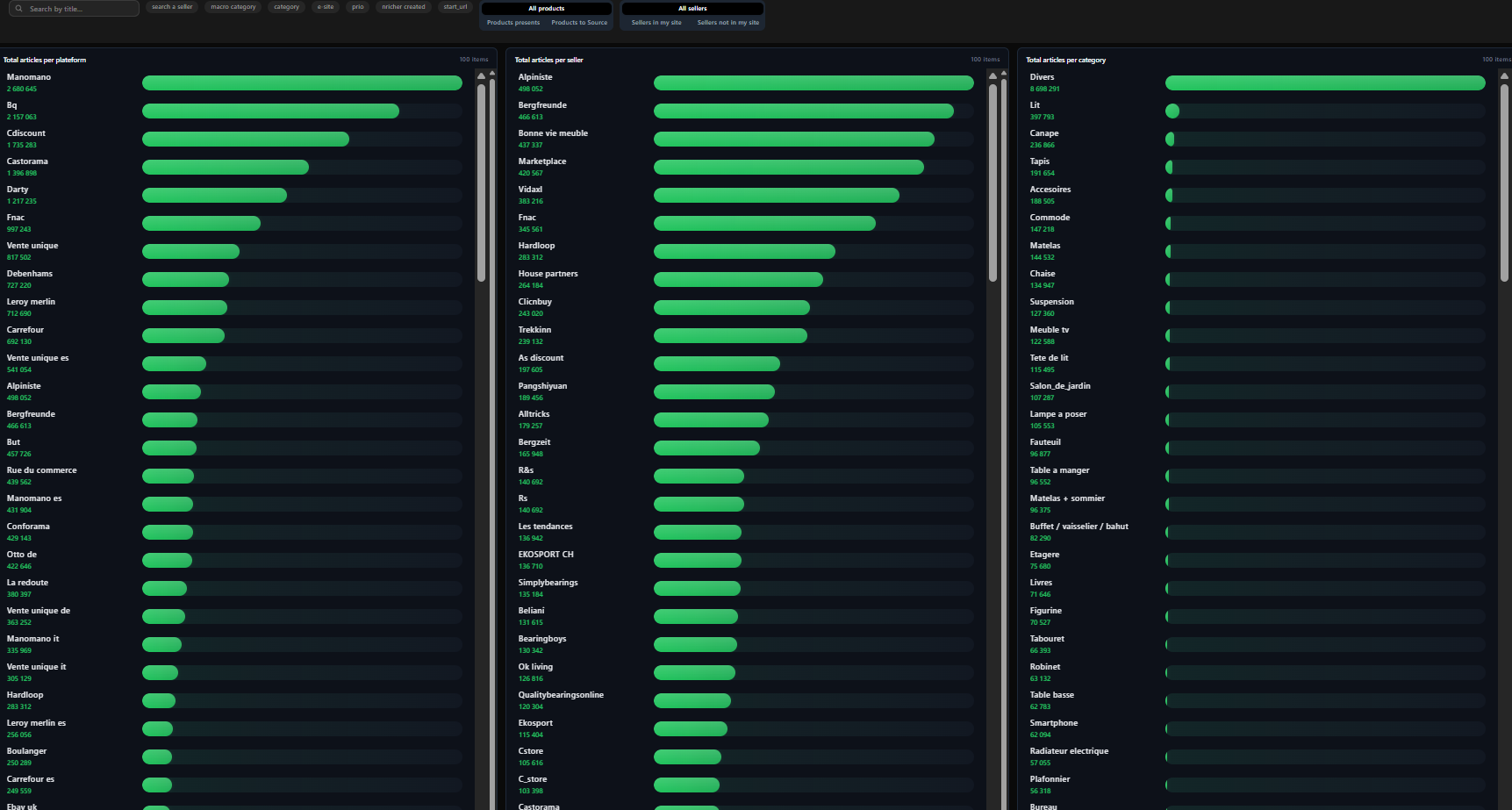Select the Bergzeit seller row
1512x810 pixels.
(x=746, y=448)
